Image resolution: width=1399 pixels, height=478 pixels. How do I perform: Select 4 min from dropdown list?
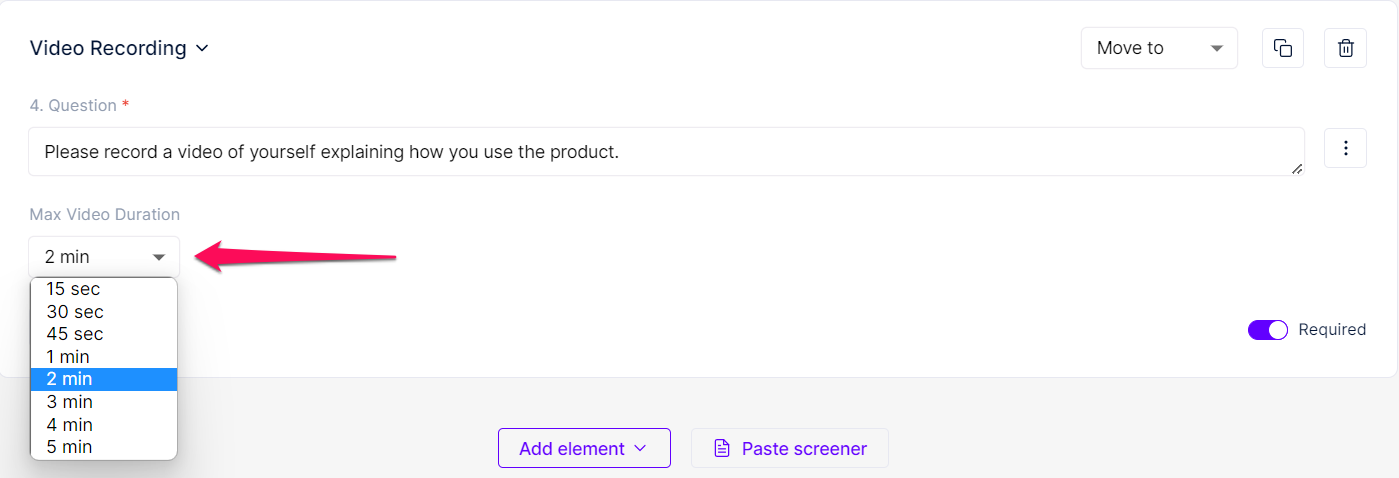[x=104, y=425]
